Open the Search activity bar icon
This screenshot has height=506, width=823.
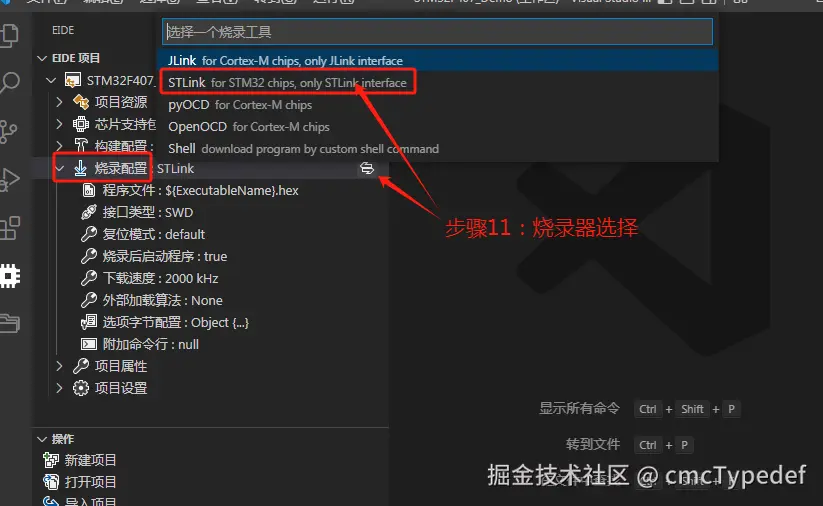point(9,83)
